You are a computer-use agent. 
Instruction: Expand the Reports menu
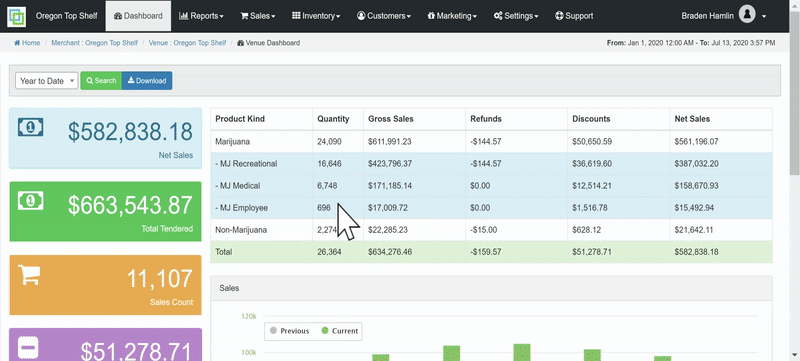[201, 16]
